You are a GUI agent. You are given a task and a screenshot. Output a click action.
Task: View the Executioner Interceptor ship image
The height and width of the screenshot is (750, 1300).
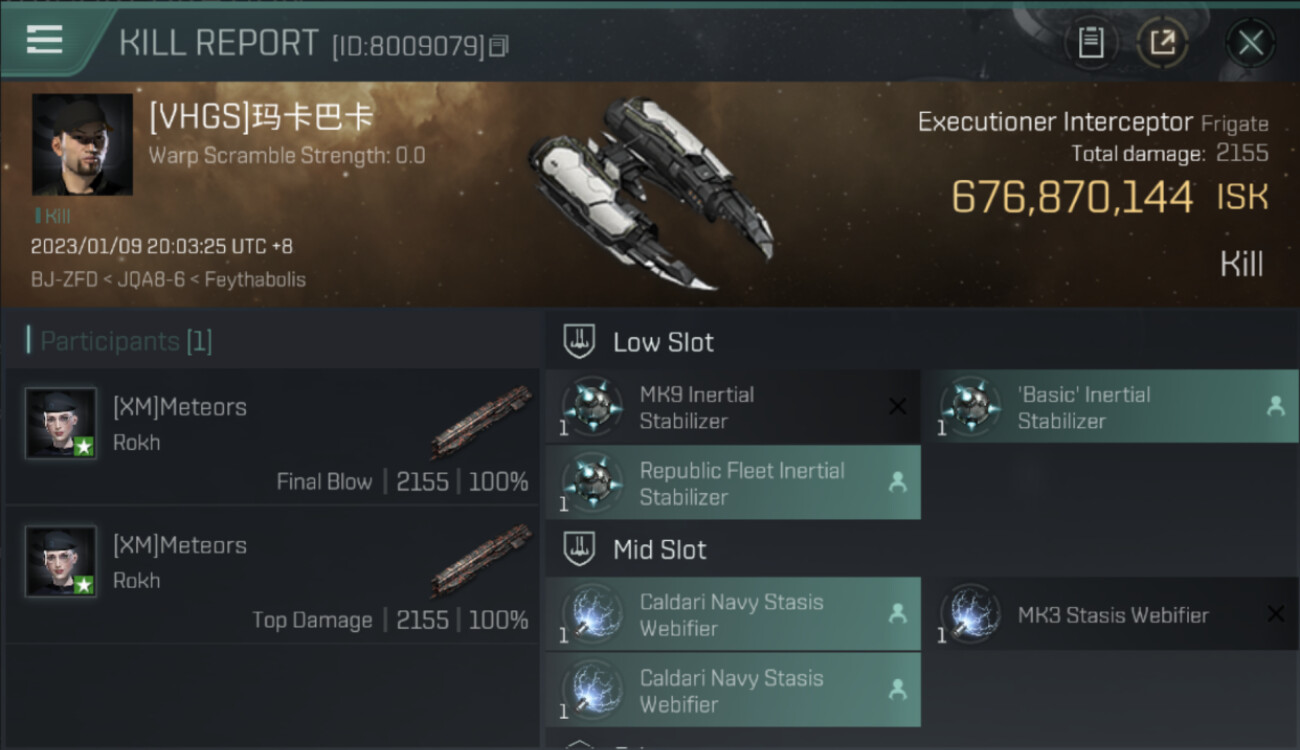(650, 190)
